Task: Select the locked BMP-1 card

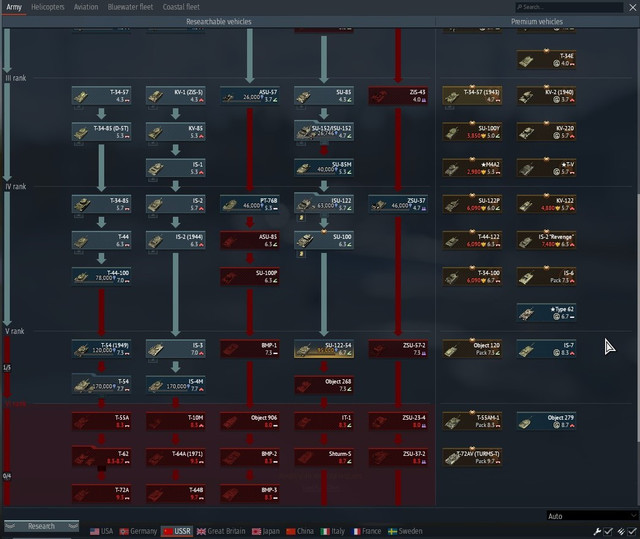Action: [250, 349]
